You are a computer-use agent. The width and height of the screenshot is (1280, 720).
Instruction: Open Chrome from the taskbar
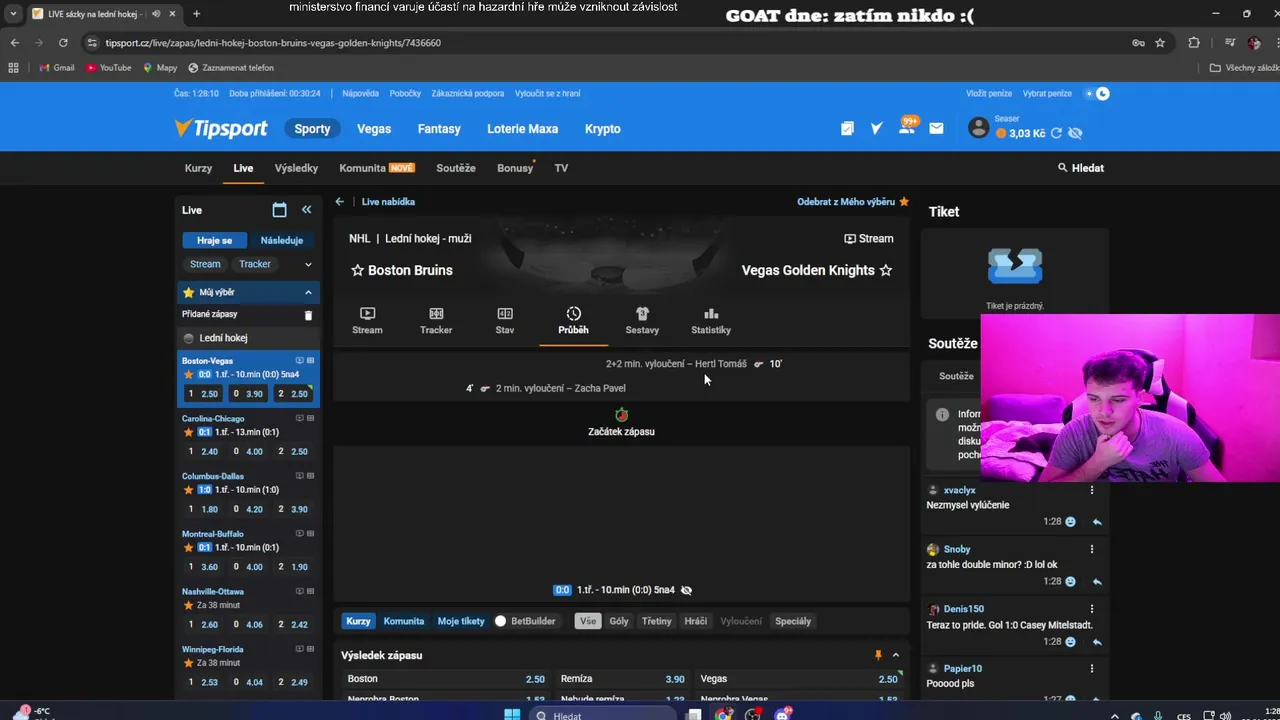723,715
